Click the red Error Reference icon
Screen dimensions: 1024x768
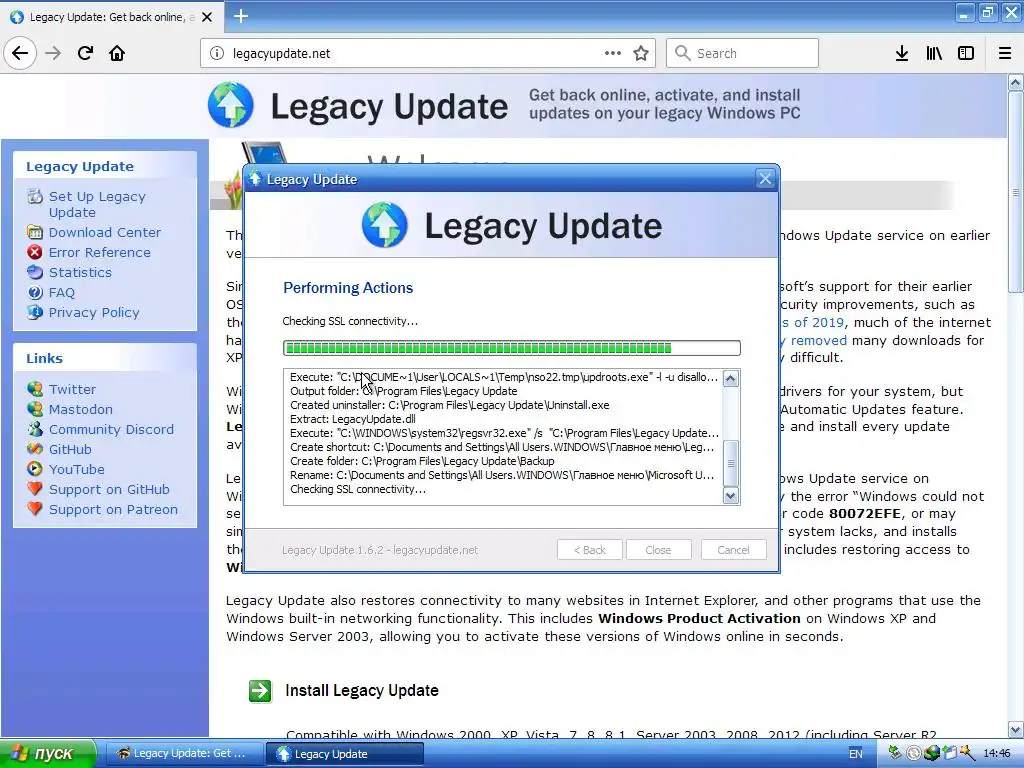pyautogui.click(x=35, y=252)
